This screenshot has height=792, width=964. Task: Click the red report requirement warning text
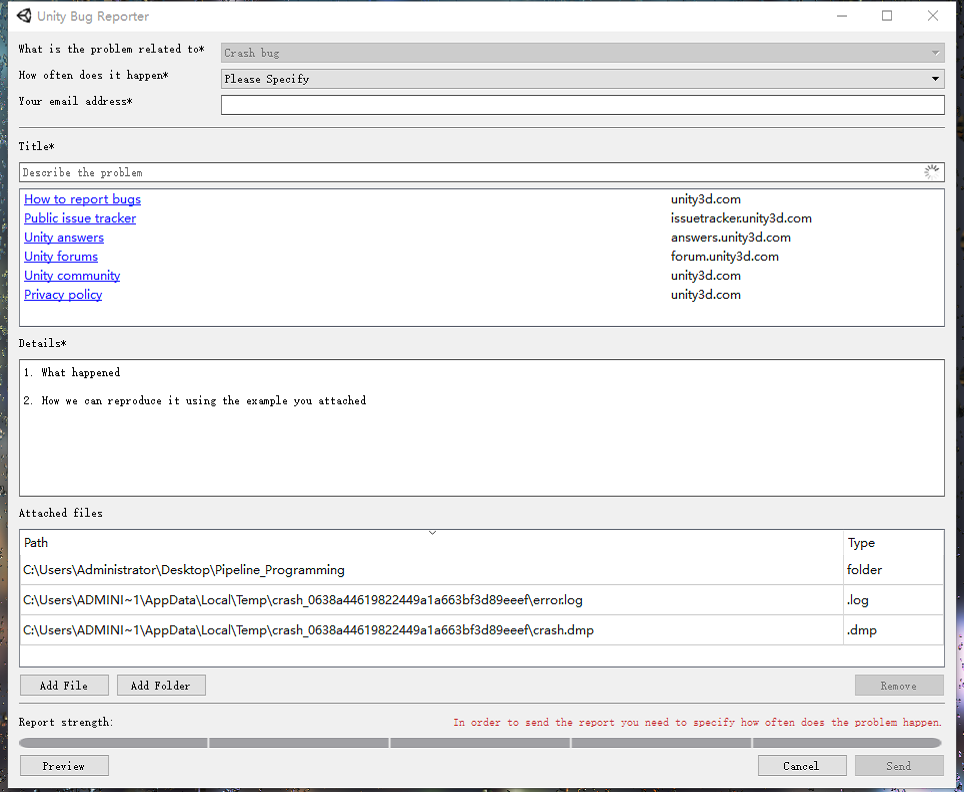697,722
